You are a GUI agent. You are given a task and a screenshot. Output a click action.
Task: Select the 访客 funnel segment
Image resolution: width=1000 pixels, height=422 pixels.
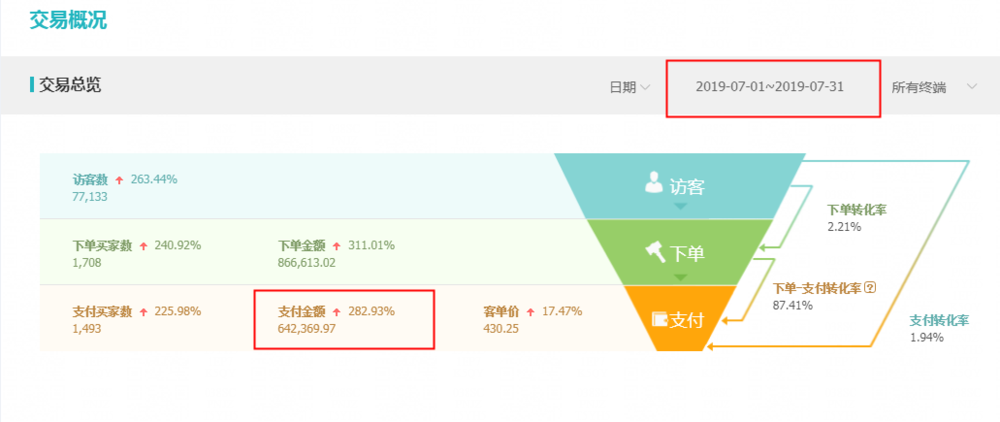(x=680, y=186)
